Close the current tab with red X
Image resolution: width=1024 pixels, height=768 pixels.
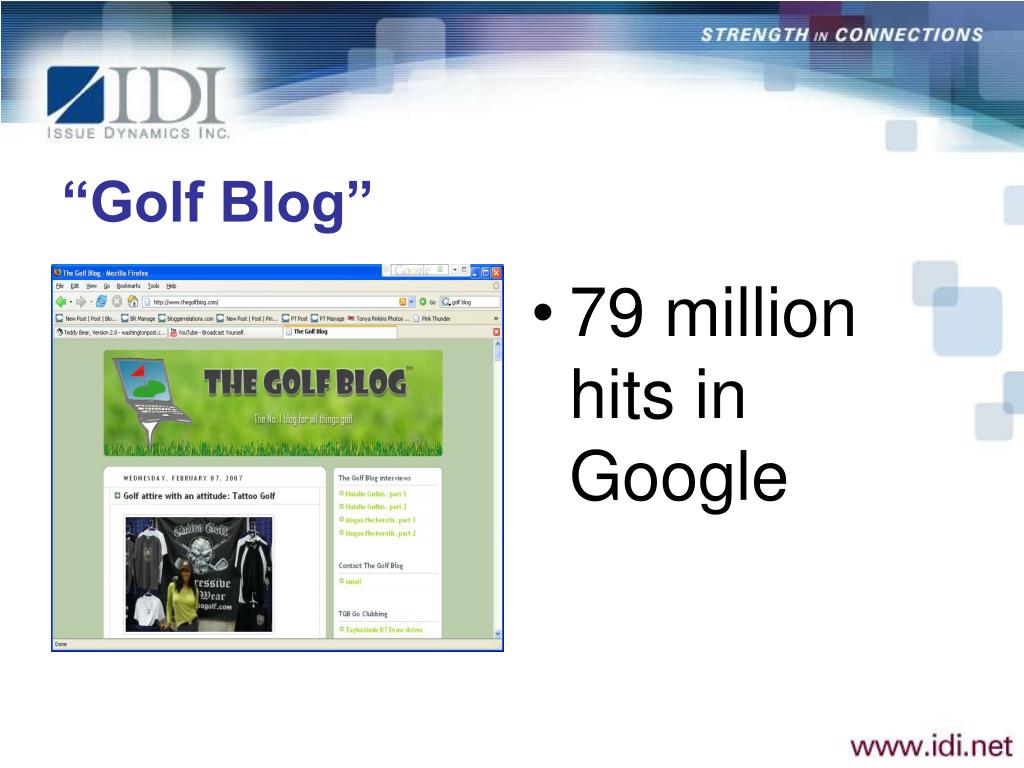click(496, 332)
